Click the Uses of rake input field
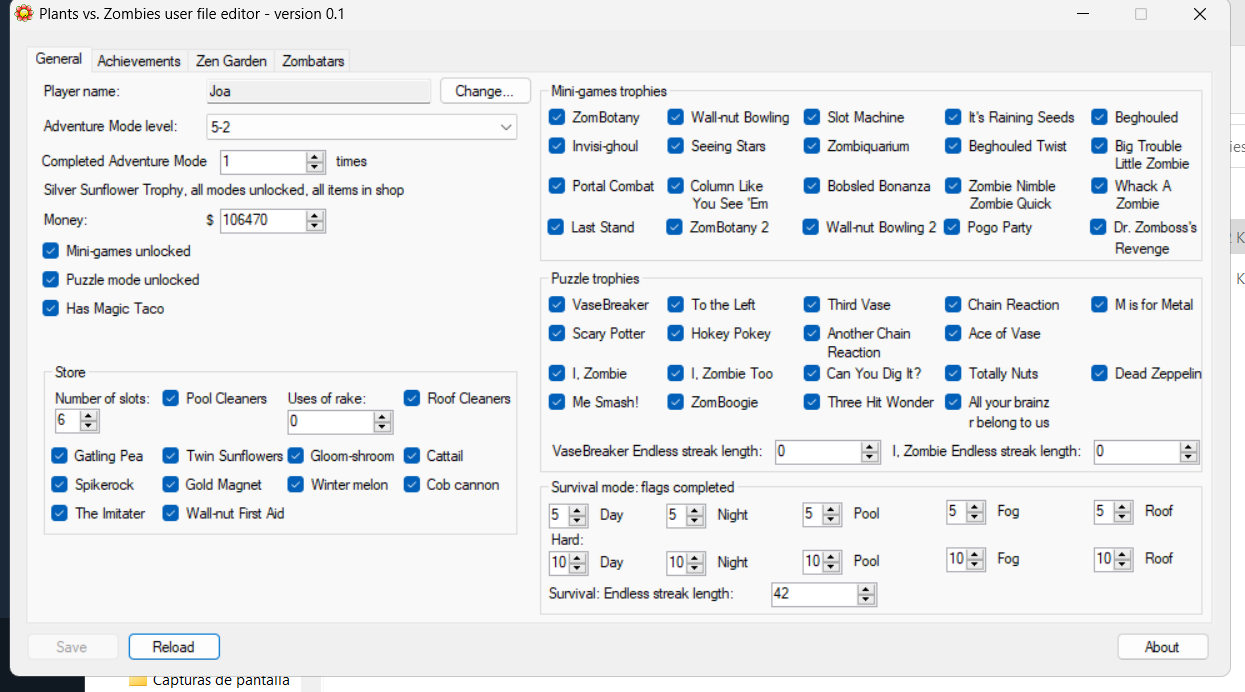 [330, 422]
